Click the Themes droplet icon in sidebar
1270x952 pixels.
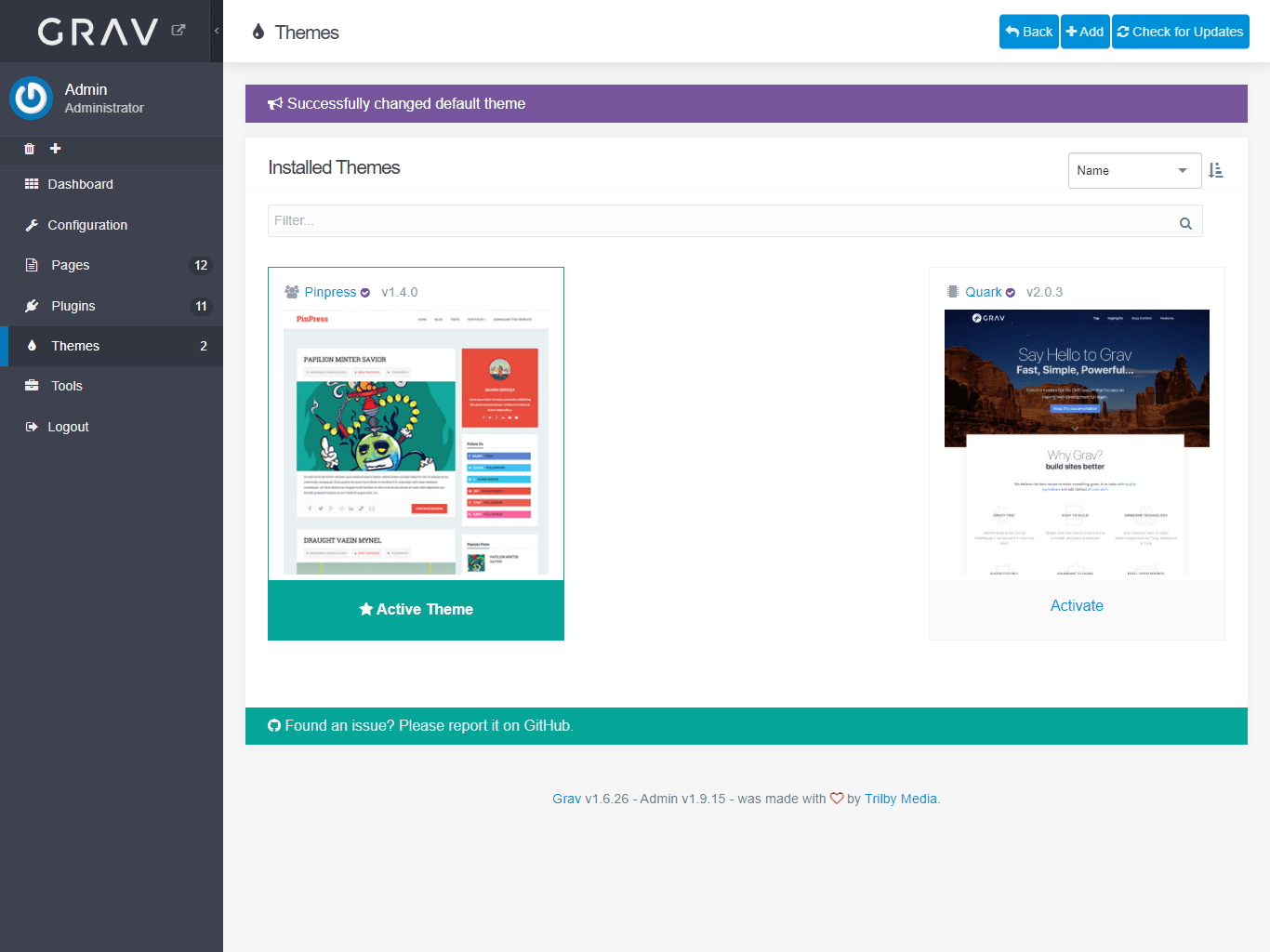(x=32, y=346)
